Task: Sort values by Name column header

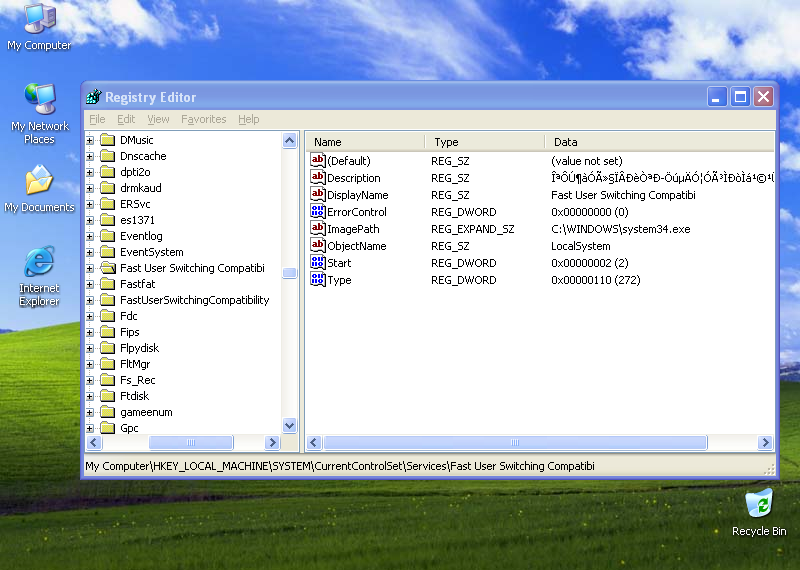Action: click(365, 142)
